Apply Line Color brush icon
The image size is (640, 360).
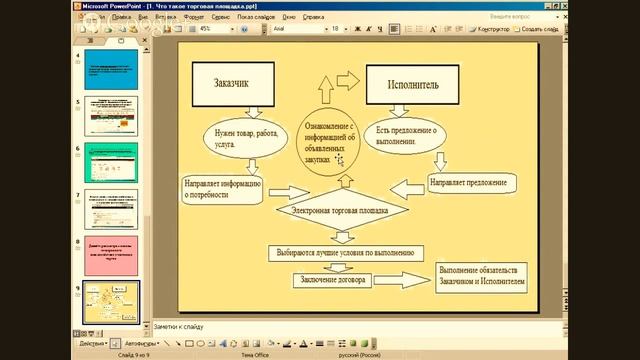[287, 344]
